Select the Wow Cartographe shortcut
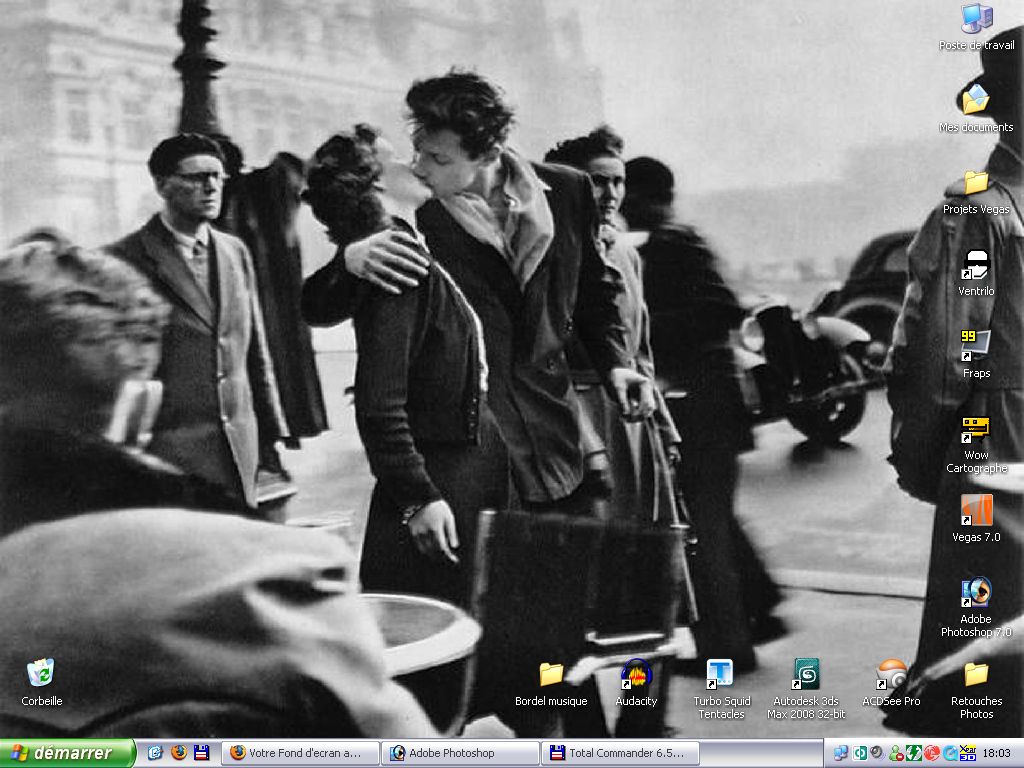Image resolution: width=1024 pixels, height=768 pixels. coord(976,444)
